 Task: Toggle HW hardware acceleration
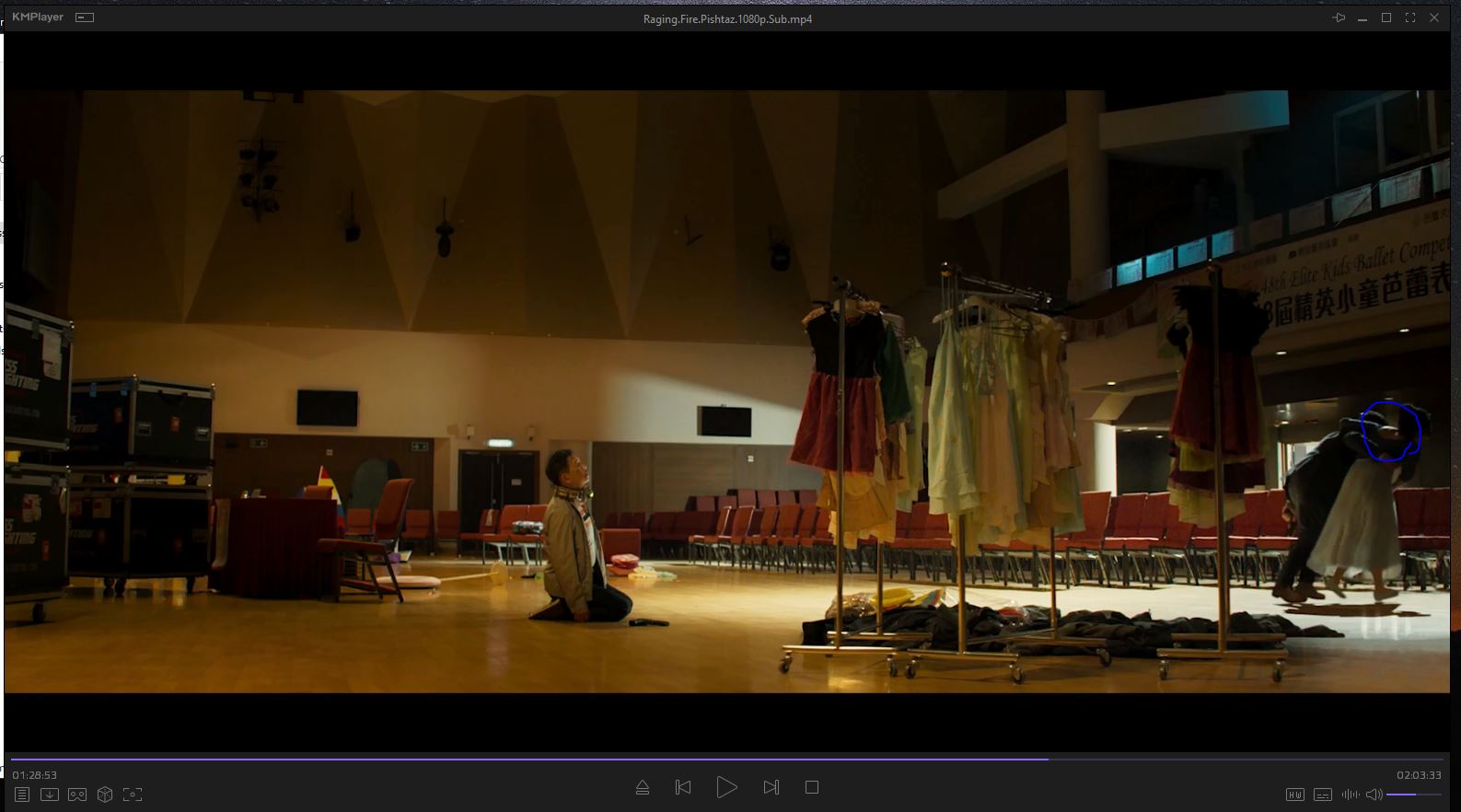coord(1294,795)
